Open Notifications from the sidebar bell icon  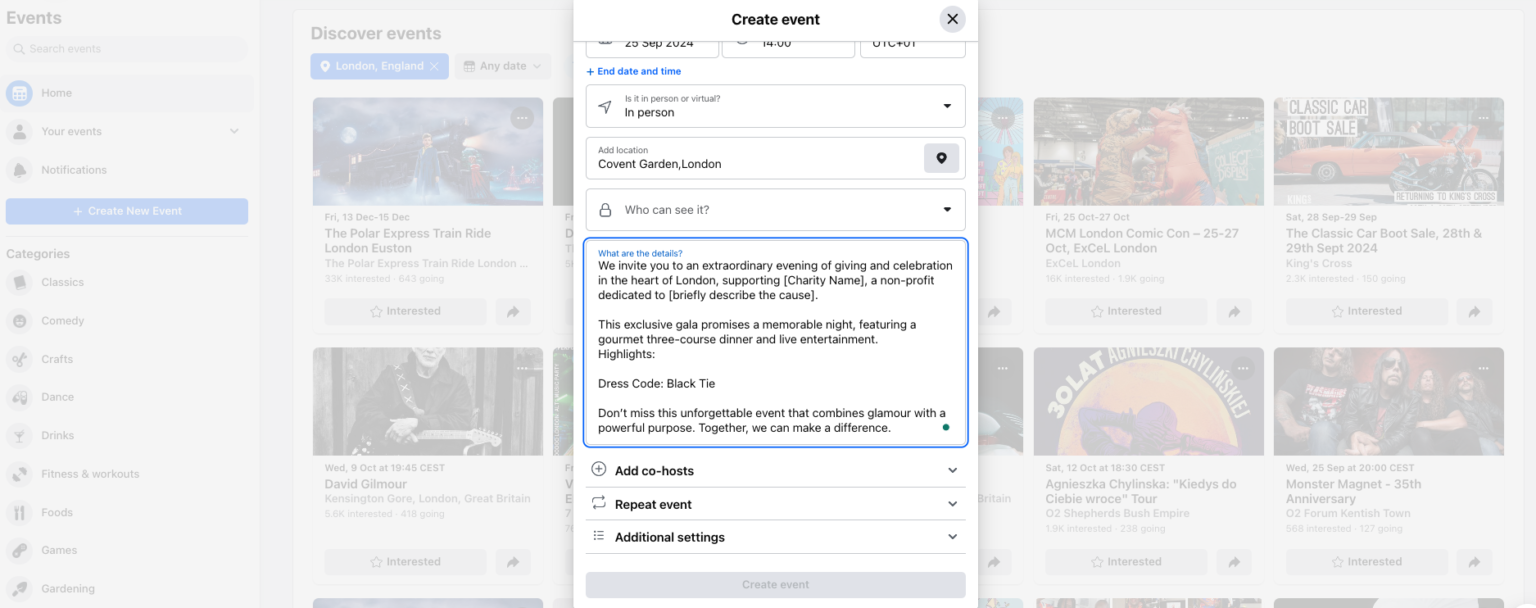(x=20, y=169)
